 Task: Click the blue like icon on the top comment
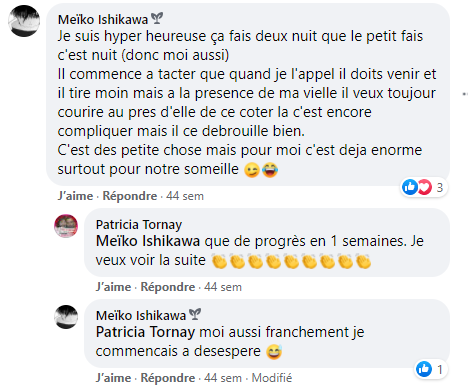(x=410, y=187)
